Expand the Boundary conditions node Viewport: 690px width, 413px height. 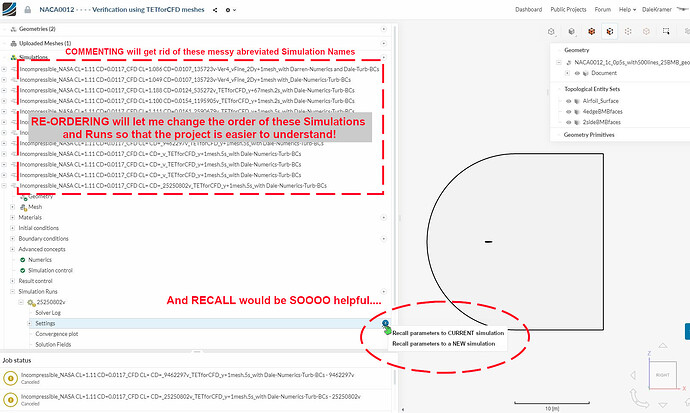point(13,238)
